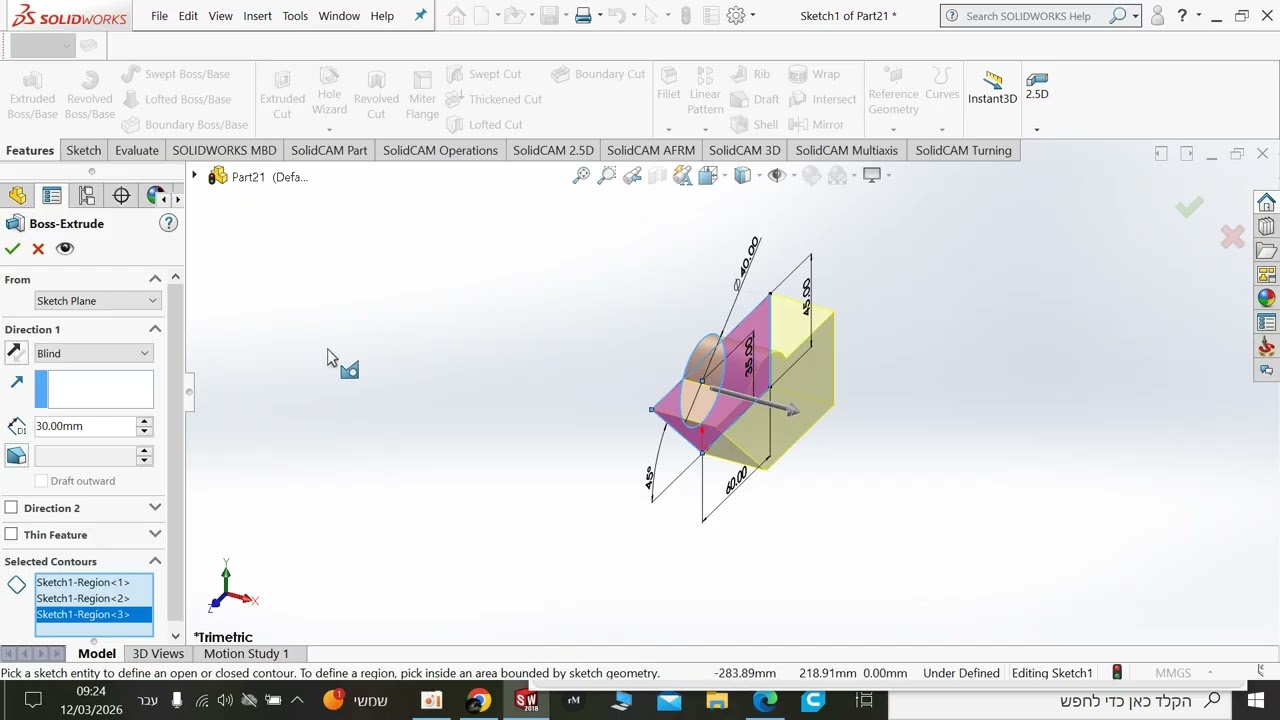
Task: Open Boss-Extrude help question mark
Action: click(168, 223)
